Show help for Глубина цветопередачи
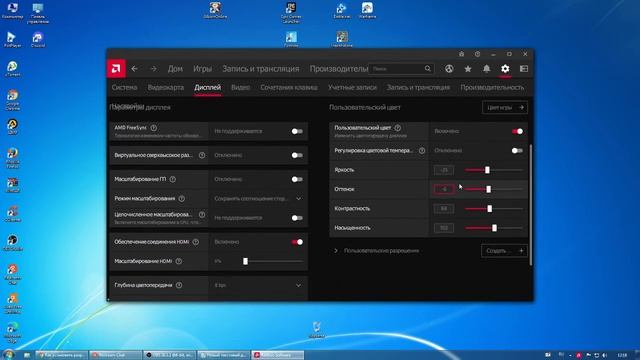Image resolution: width=640 pixels, height=360 pixels. coord(179,285)
